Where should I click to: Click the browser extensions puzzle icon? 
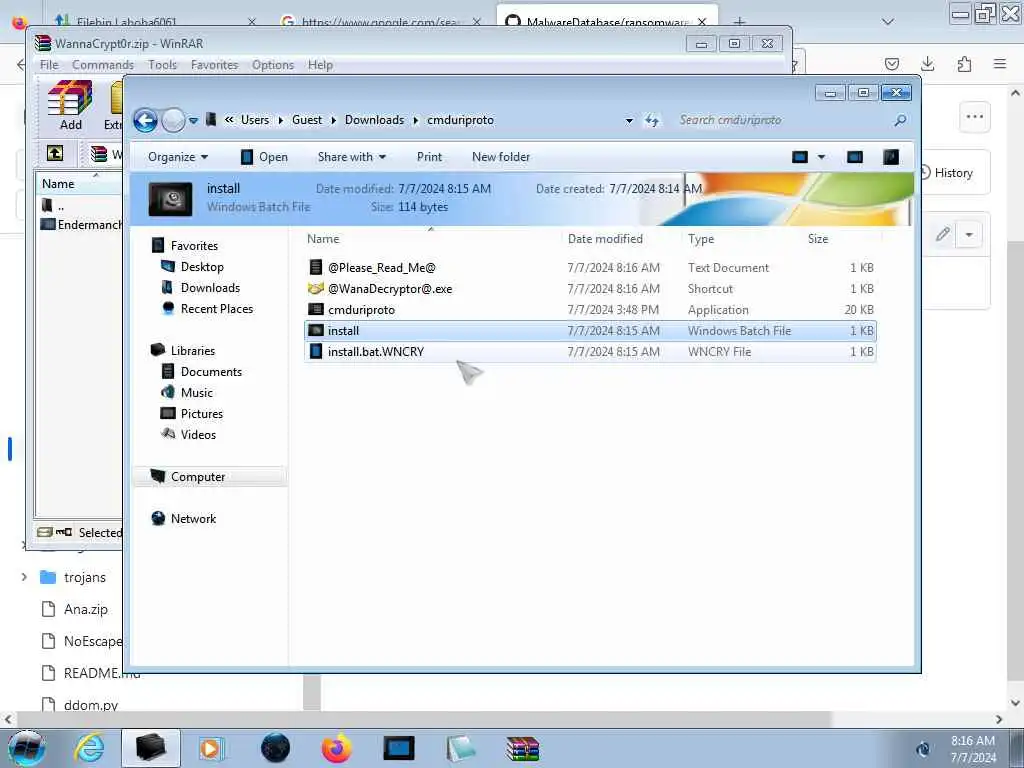point(964,63)
